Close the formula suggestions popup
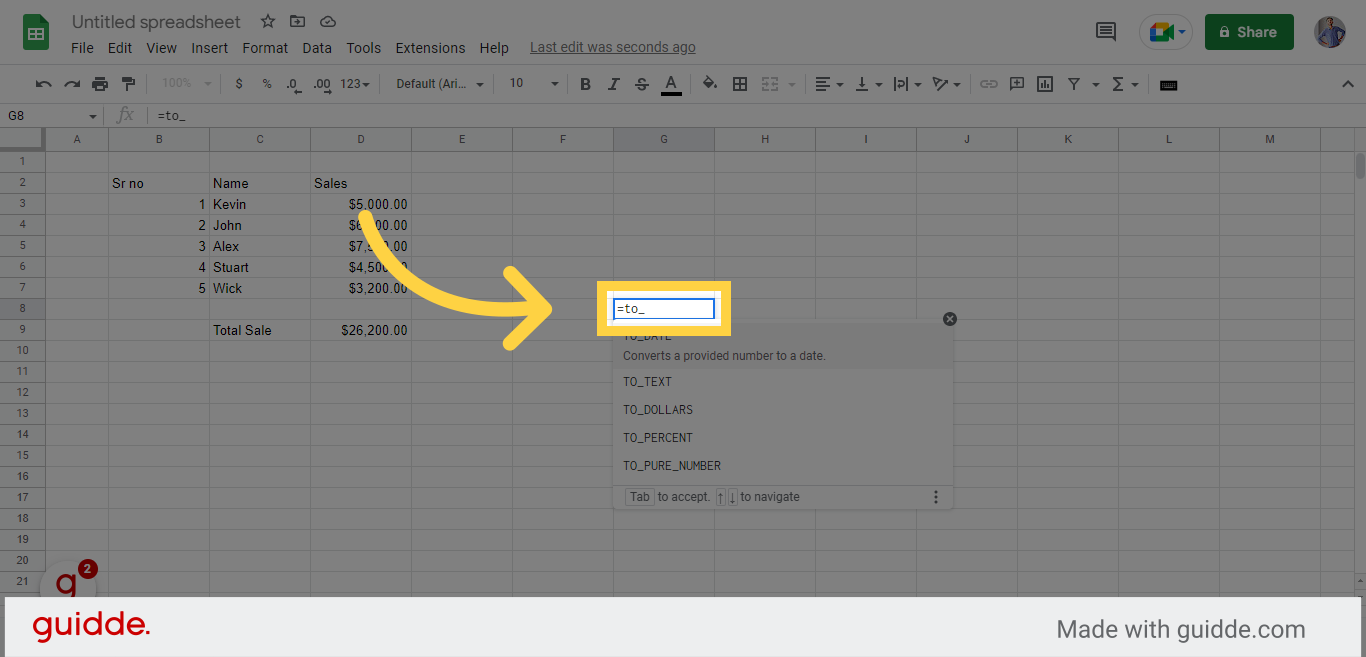The height and width of the screenshot is (657, 1366). pyautogui.click(x=950, y=319)
